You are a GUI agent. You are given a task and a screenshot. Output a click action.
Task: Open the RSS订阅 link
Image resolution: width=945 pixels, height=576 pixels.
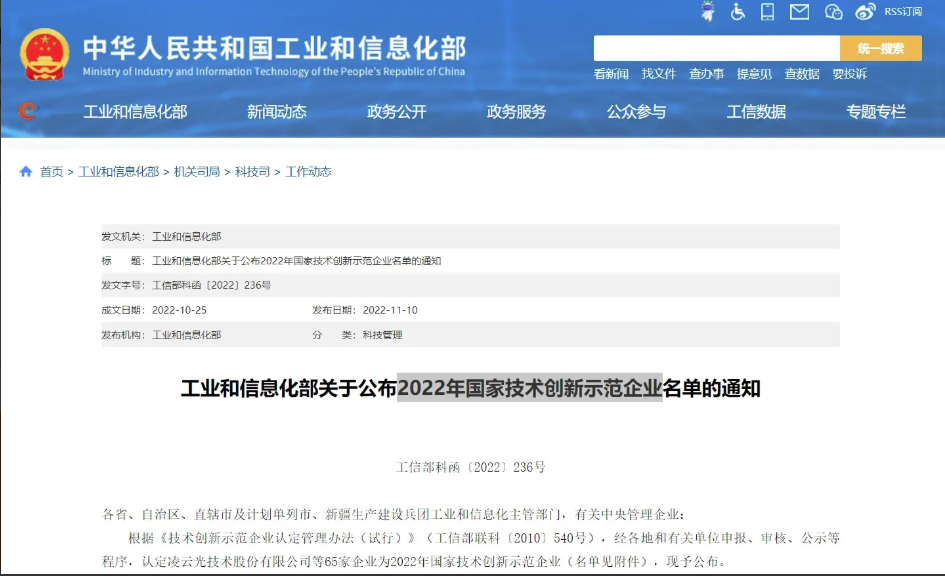903,12
